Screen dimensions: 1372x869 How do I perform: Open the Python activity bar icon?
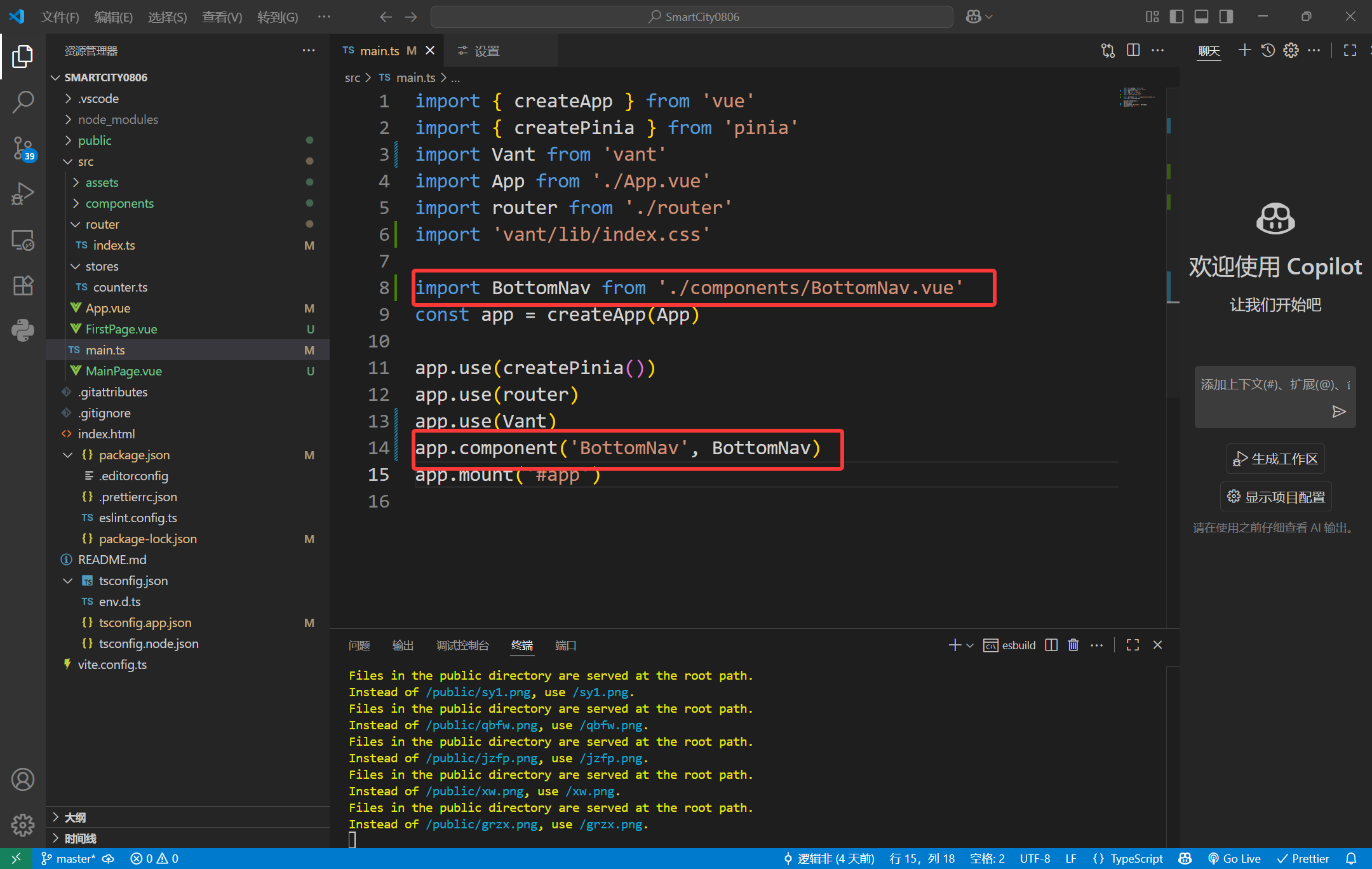click(x=23, y=330)
